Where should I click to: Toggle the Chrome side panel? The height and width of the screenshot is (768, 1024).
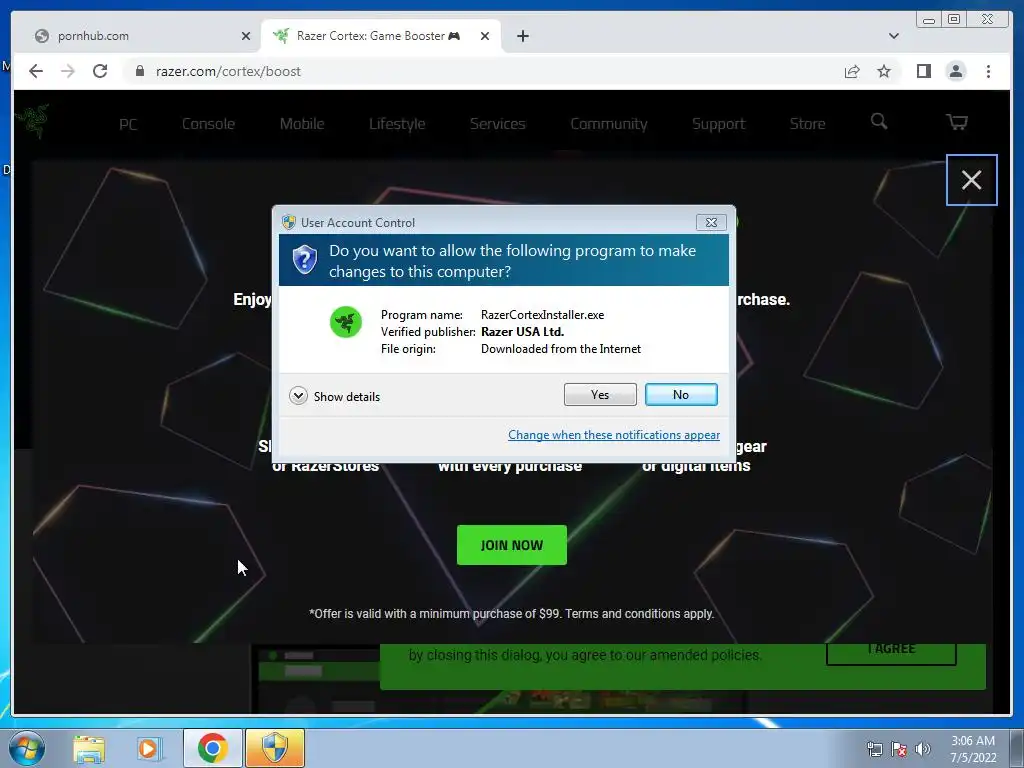click(923, 71)
